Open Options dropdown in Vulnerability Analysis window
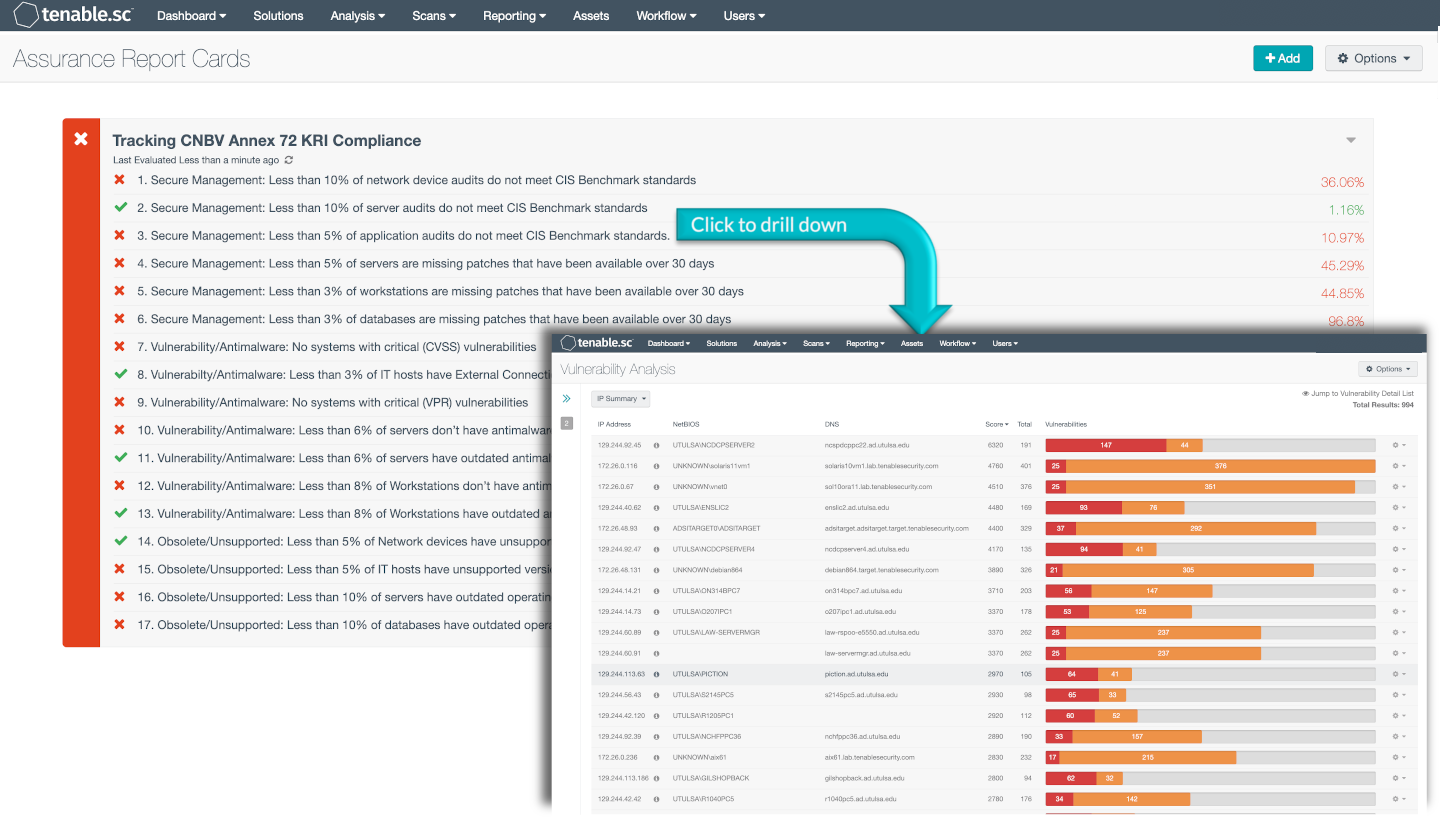1440x820 pixels. click(1387, 369)
